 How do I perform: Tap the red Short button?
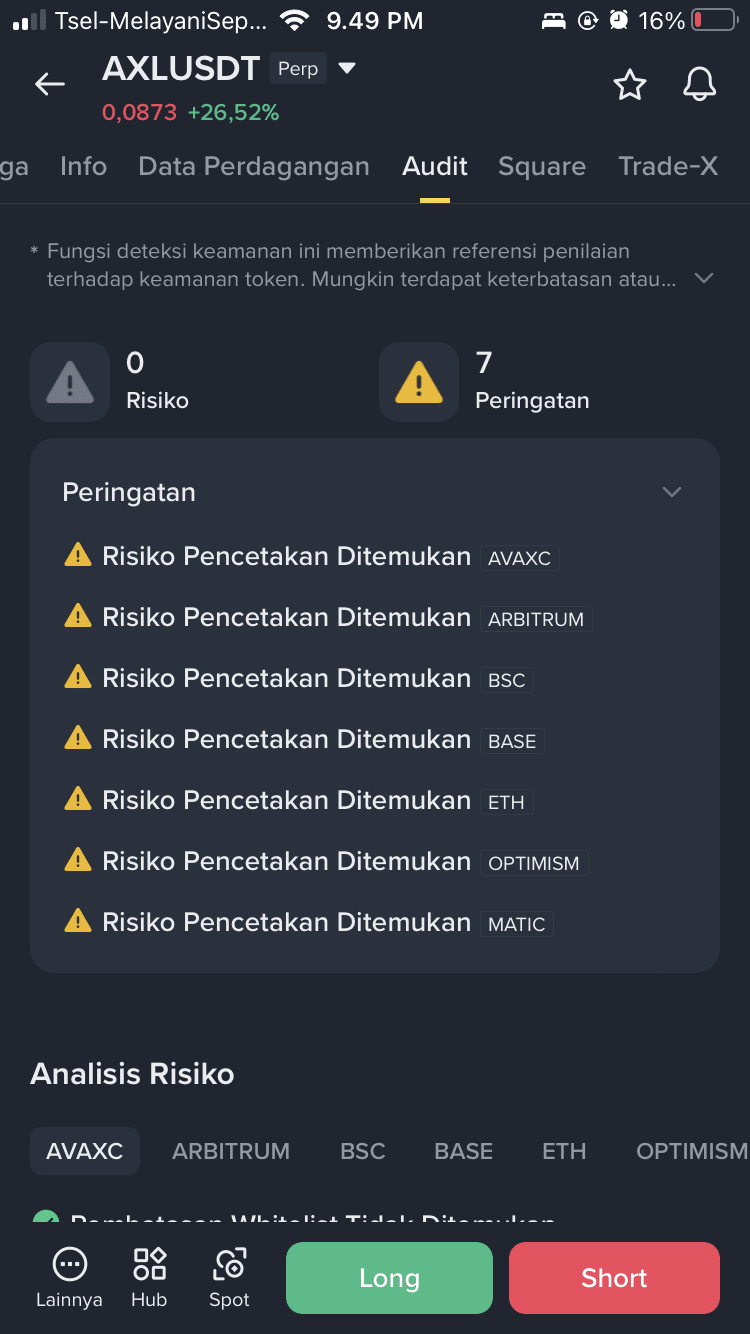[x=614, y=1278]
